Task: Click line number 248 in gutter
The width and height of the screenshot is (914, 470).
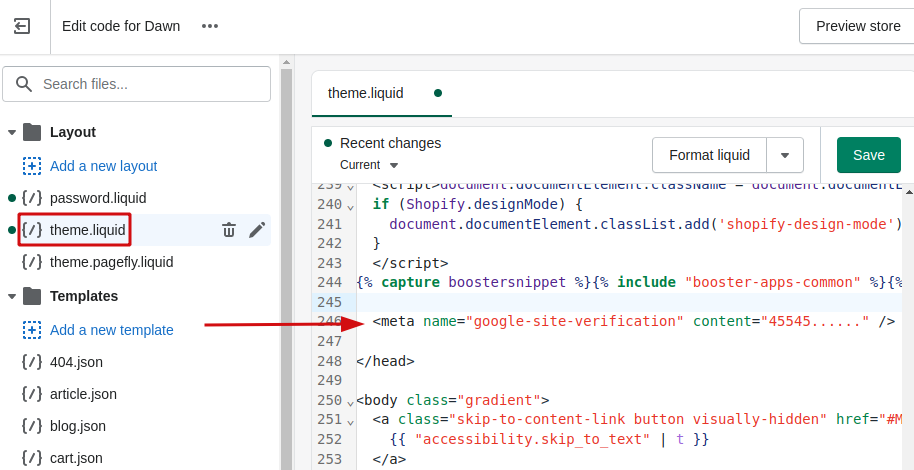Action: 330,361
